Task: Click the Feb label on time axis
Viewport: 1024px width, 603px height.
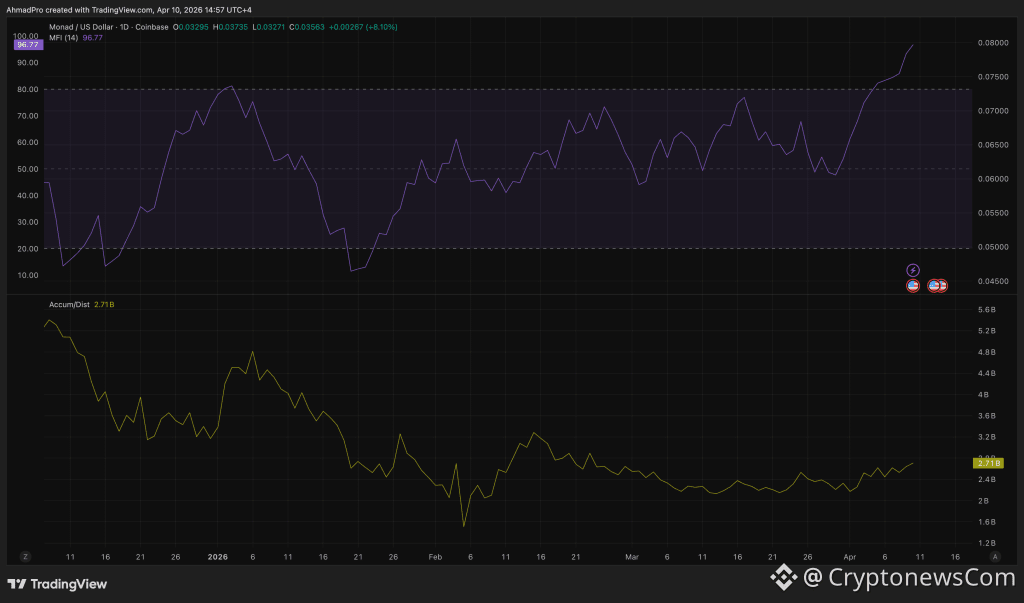Action: [436, 557]
